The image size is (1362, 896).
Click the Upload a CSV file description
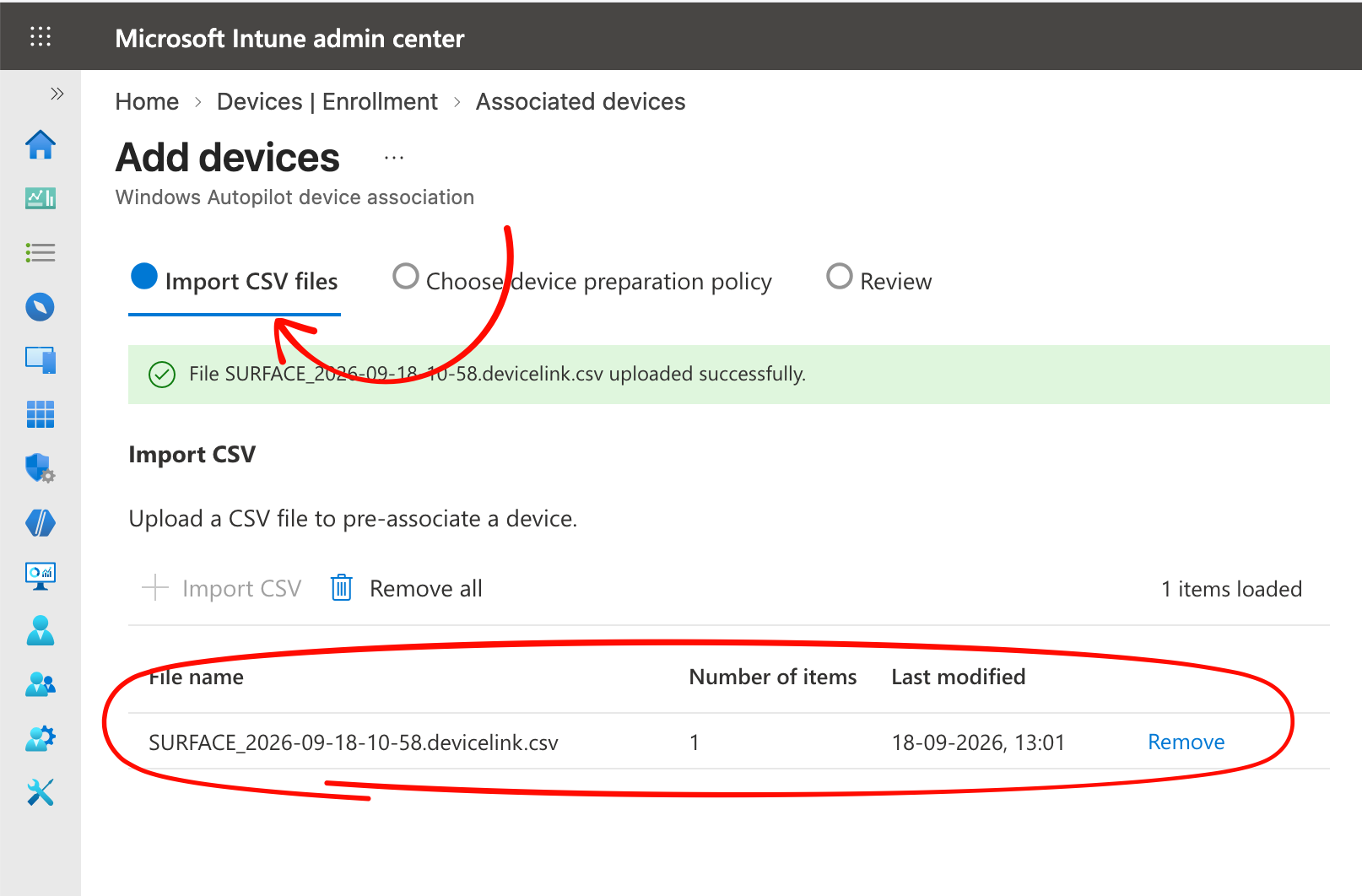[353, 518]
